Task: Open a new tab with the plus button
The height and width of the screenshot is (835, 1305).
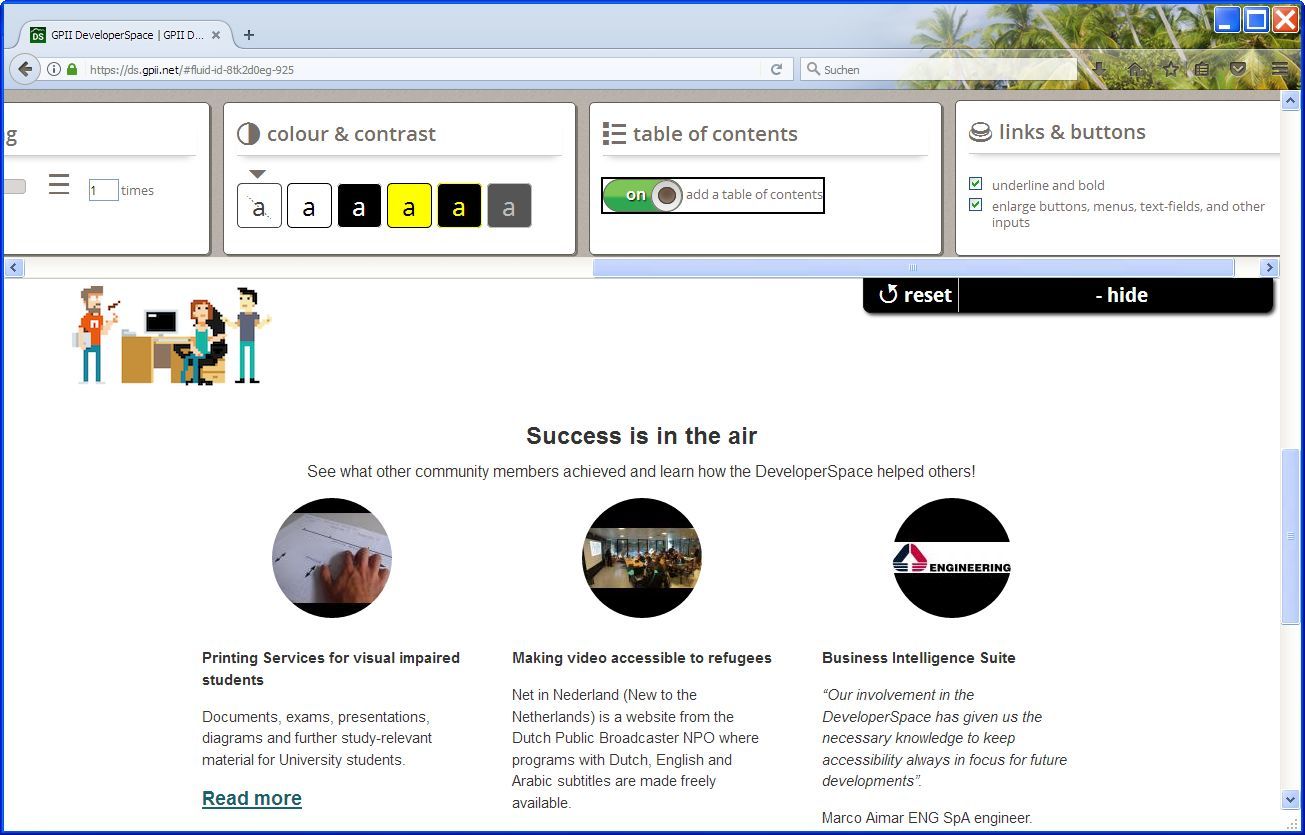Action: coord(249,35)
